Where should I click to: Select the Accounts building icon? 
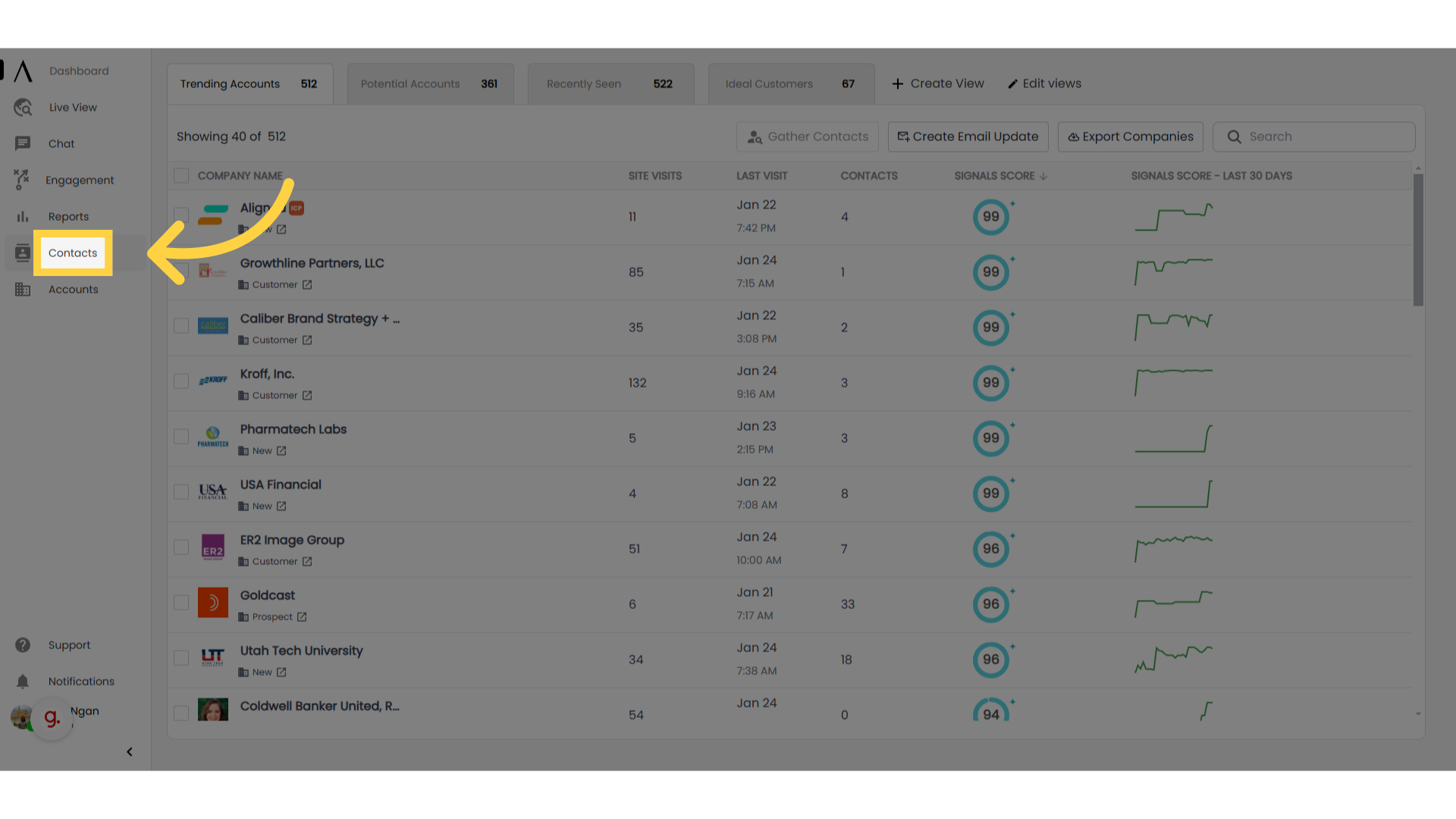click(x=22, y=289)
